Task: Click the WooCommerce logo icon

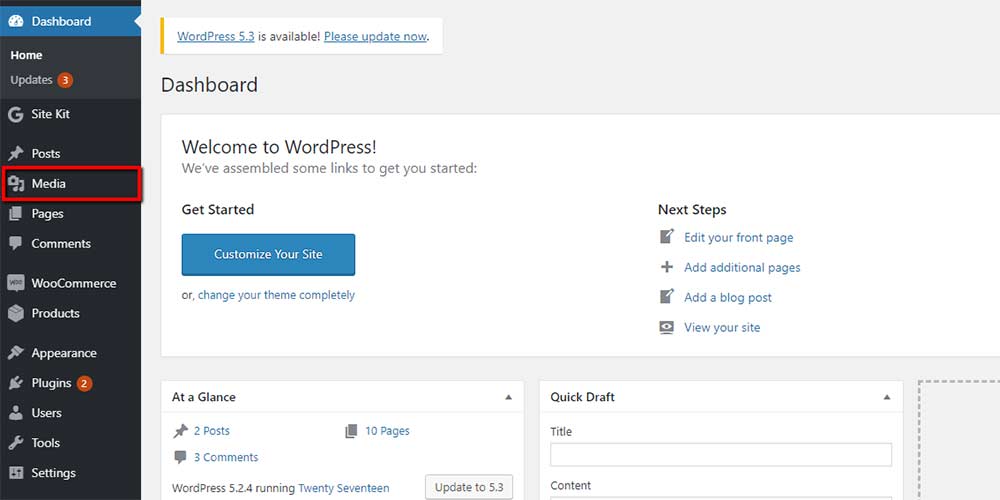Action: point(16,283)
